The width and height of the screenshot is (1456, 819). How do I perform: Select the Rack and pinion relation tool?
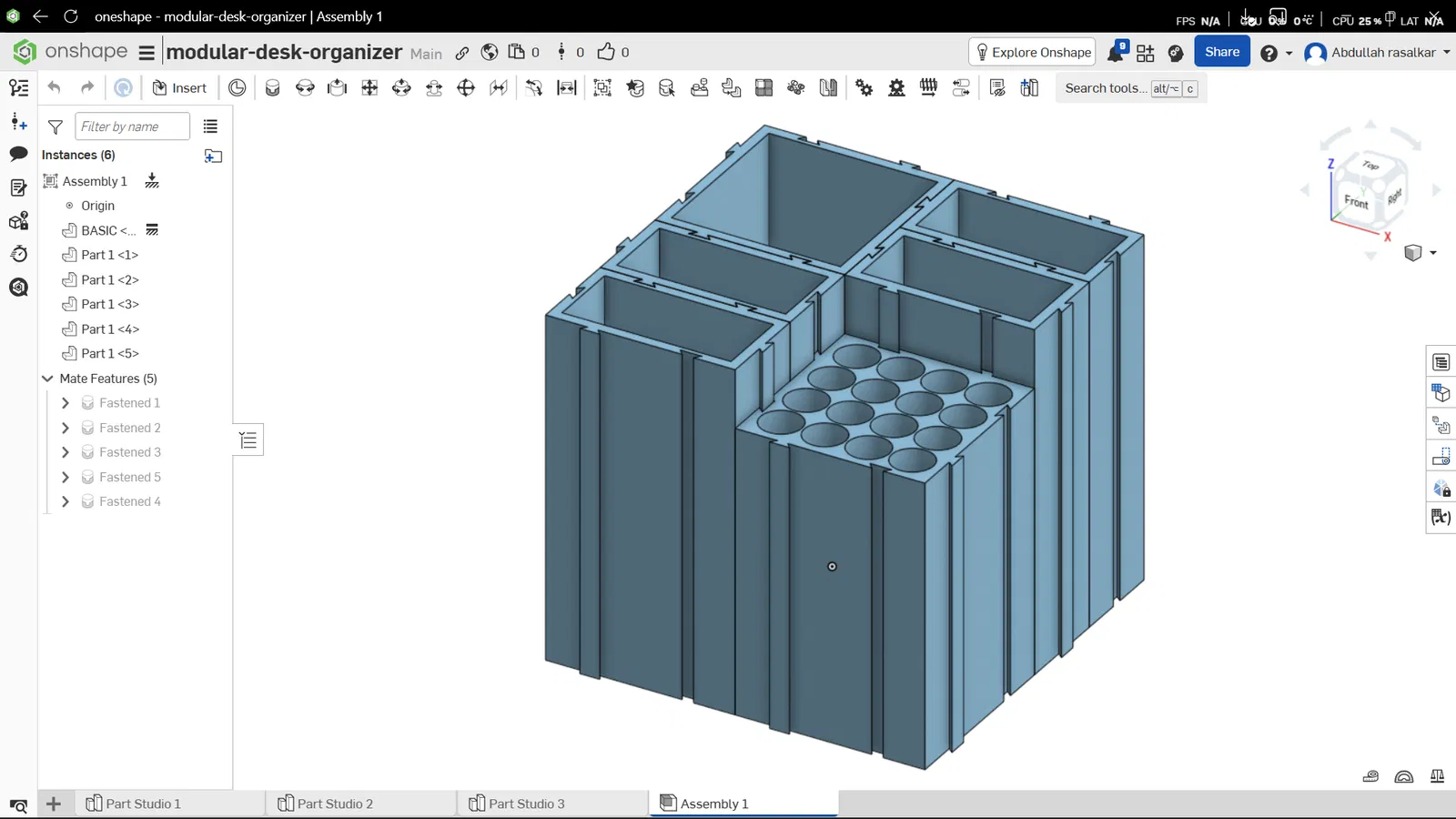[x=896, y=87]
